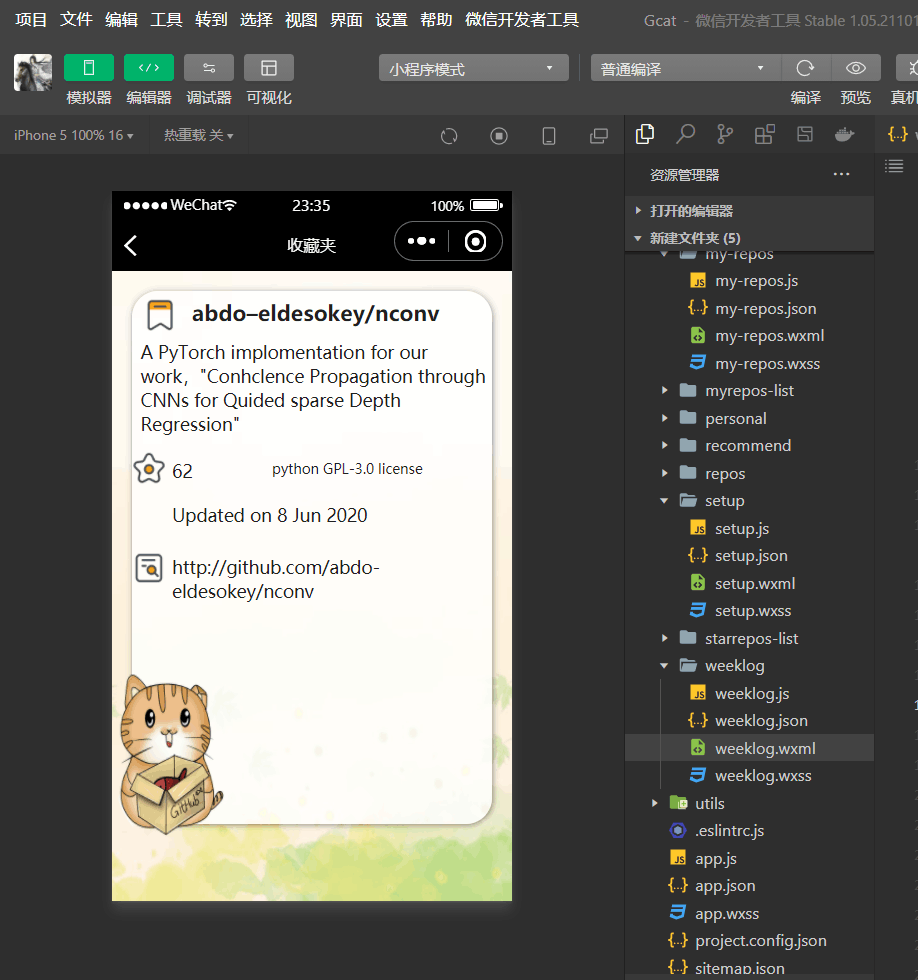
Task: Open the visualization panel button
Action: [x=269, y=68]
